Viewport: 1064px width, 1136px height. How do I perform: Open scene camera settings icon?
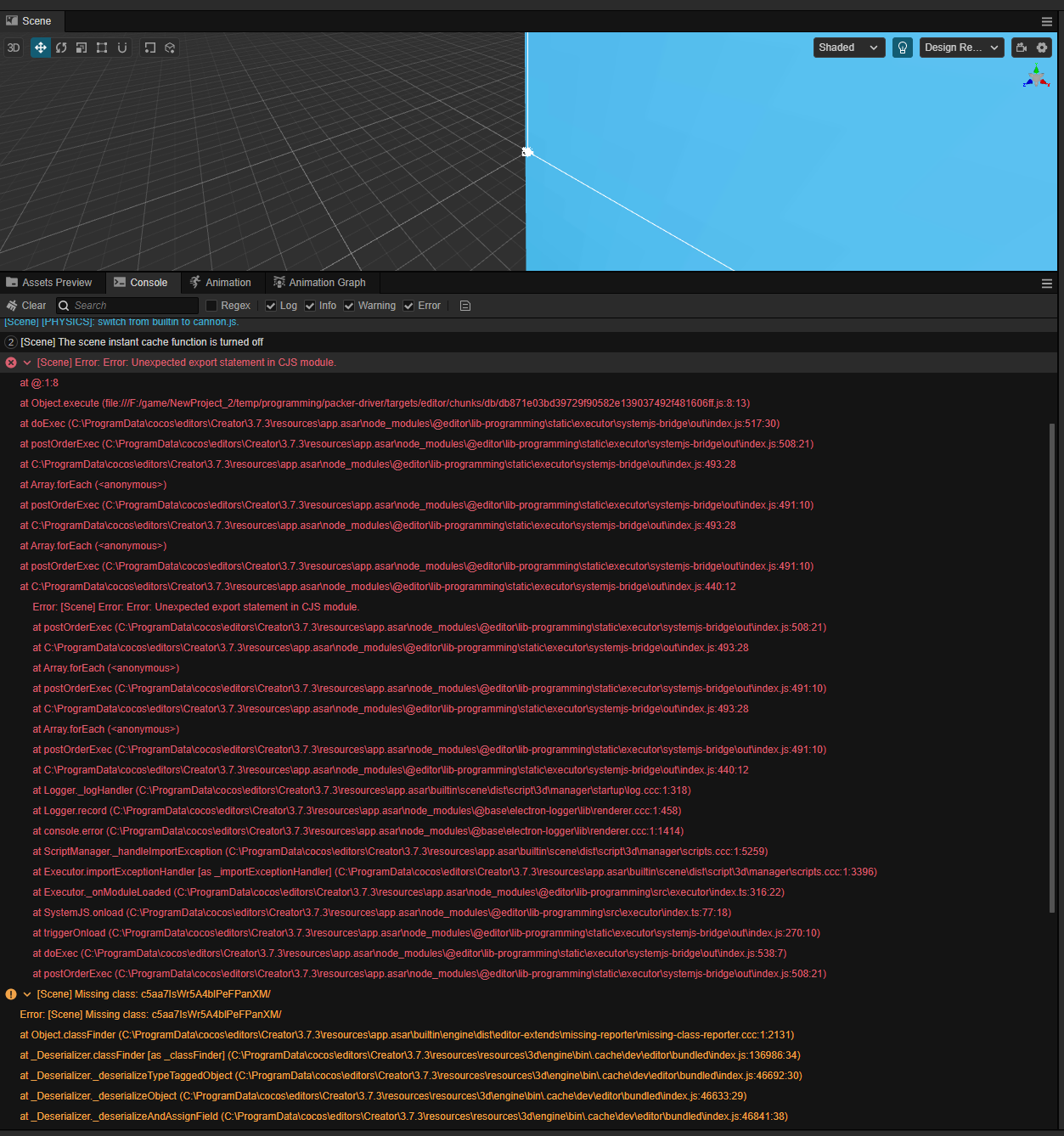coord(1022,48)
